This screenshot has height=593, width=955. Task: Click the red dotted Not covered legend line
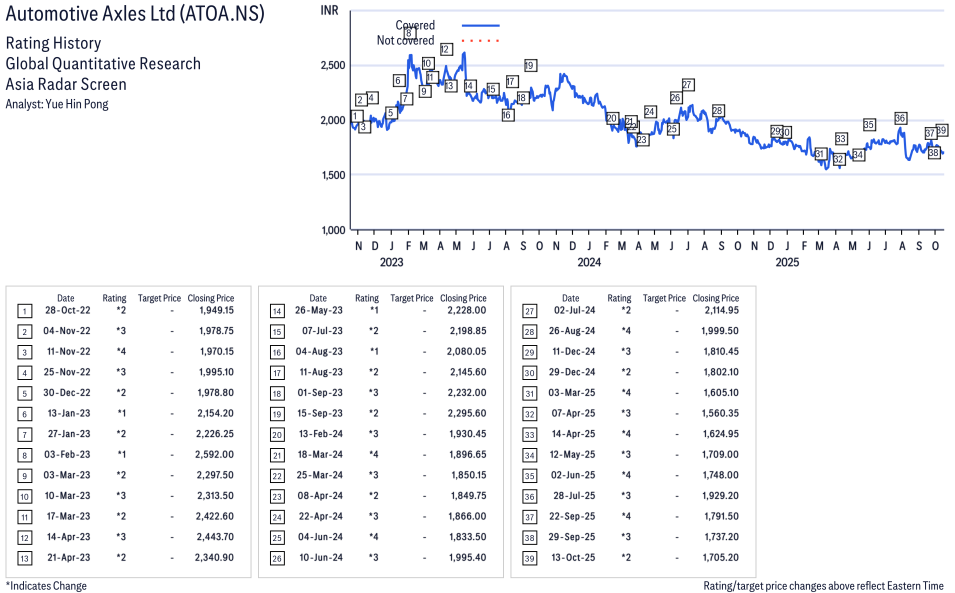(x=480, y=41)
